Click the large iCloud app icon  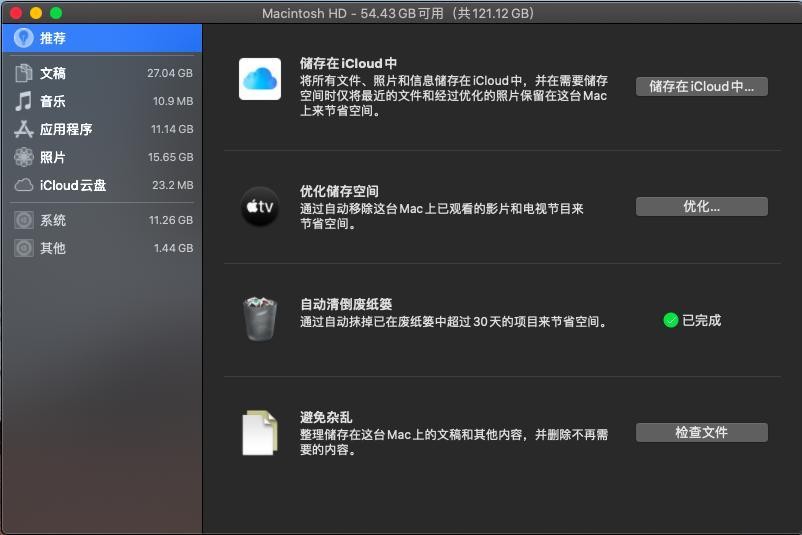pyautogui.click(x=260, y=79)
